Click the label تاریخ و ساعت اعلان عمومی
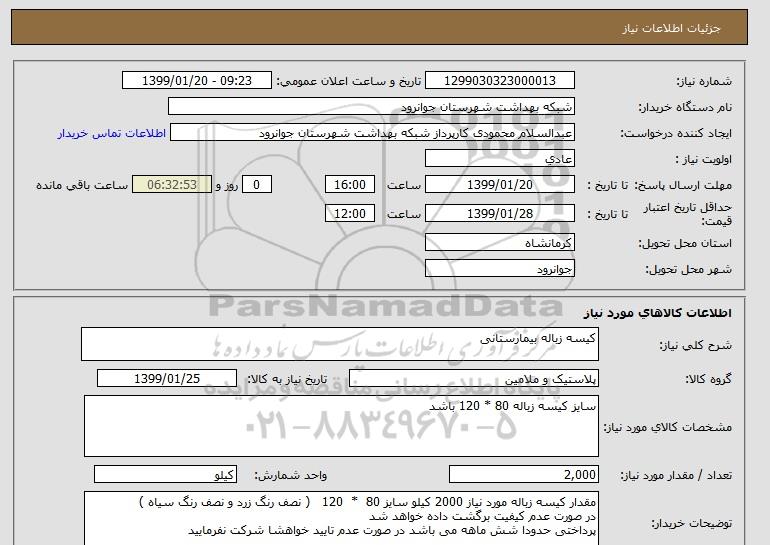Image resolution: width=770 pixels, height=545 pixels. pos(349,81)
